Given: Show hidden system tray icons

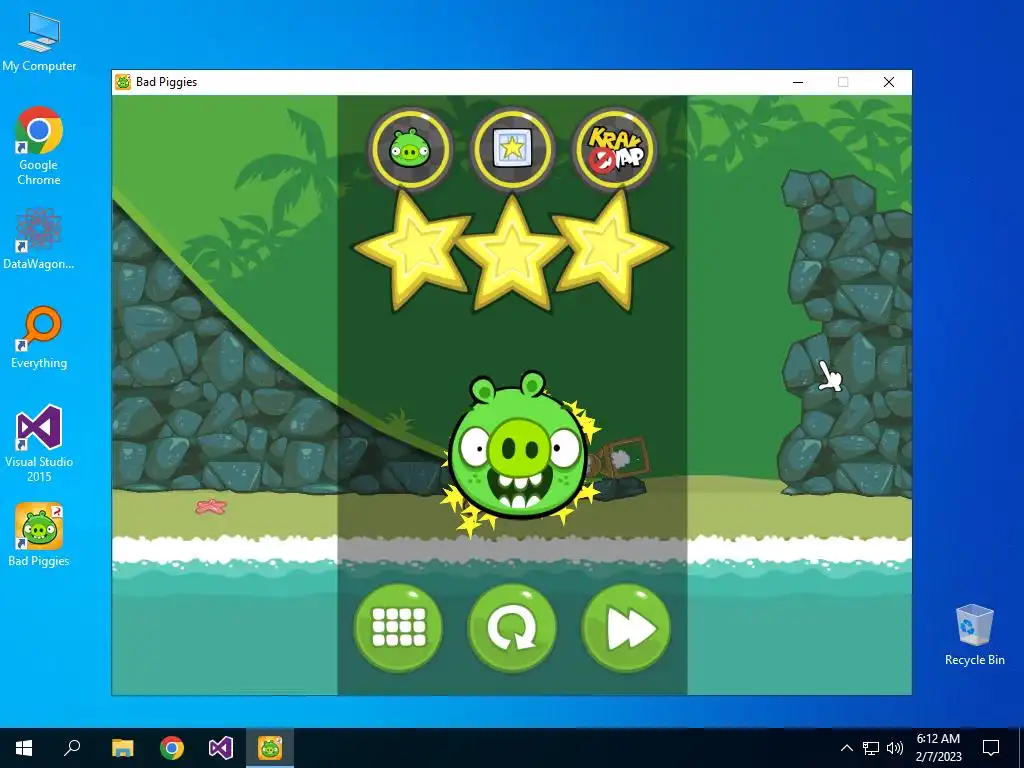Looking at the screenshot, I should [846, 748].
